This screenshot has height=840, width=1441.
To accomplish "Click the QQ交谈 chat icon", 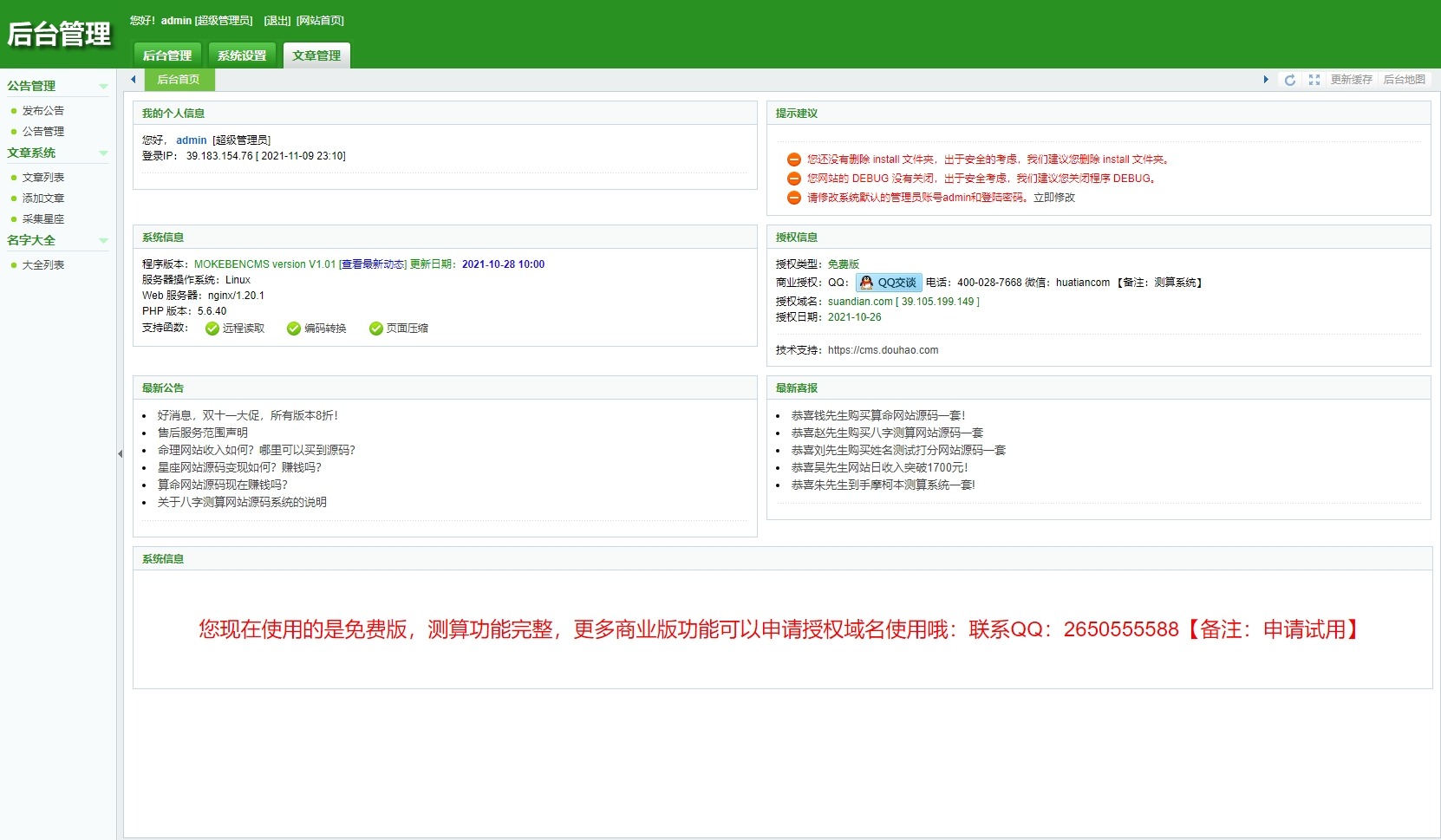I will [x=889, y=283].
